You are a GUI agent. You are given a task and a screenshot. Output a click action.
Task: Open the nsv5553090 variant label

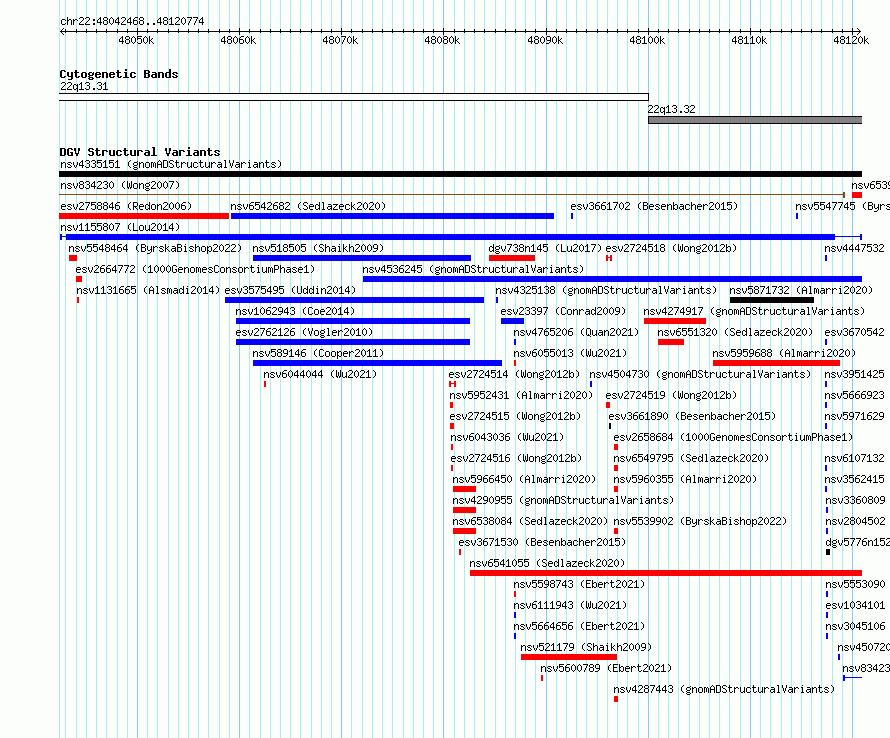tap(855, 585)
